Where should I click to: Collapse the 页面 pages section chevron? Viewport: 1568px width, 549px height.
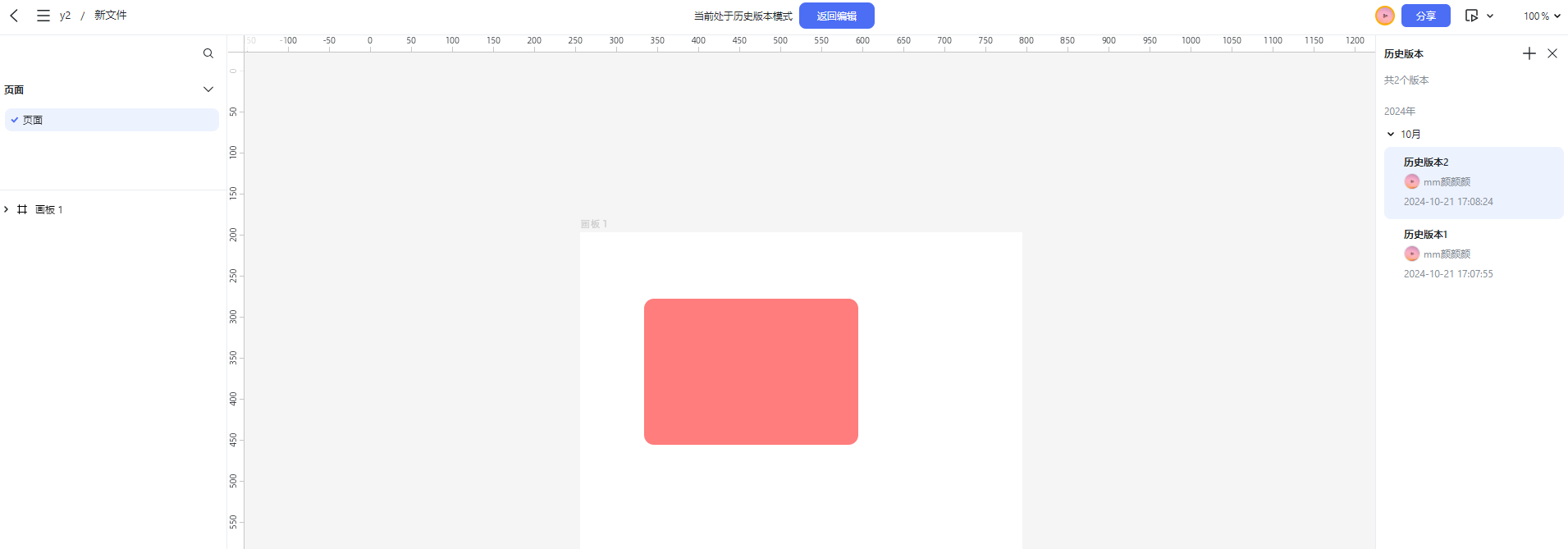208,89
